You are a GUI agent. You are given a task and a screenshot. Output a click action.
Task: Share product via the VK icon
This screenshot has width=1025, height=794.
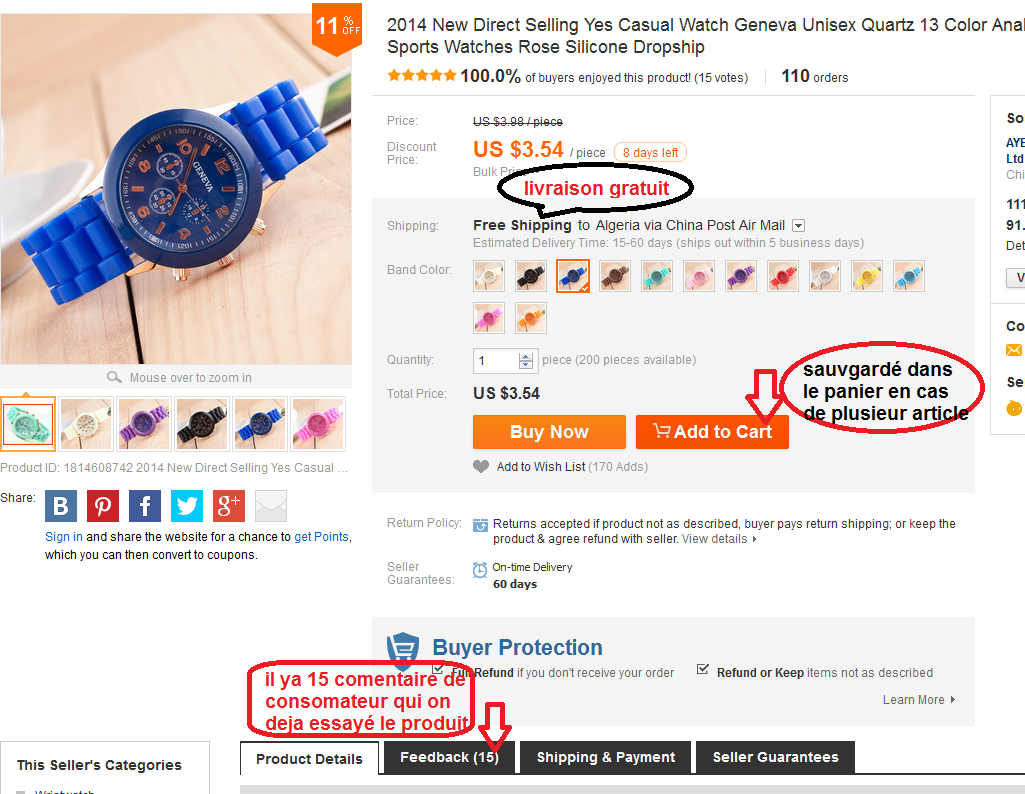(x=61, y=506)
